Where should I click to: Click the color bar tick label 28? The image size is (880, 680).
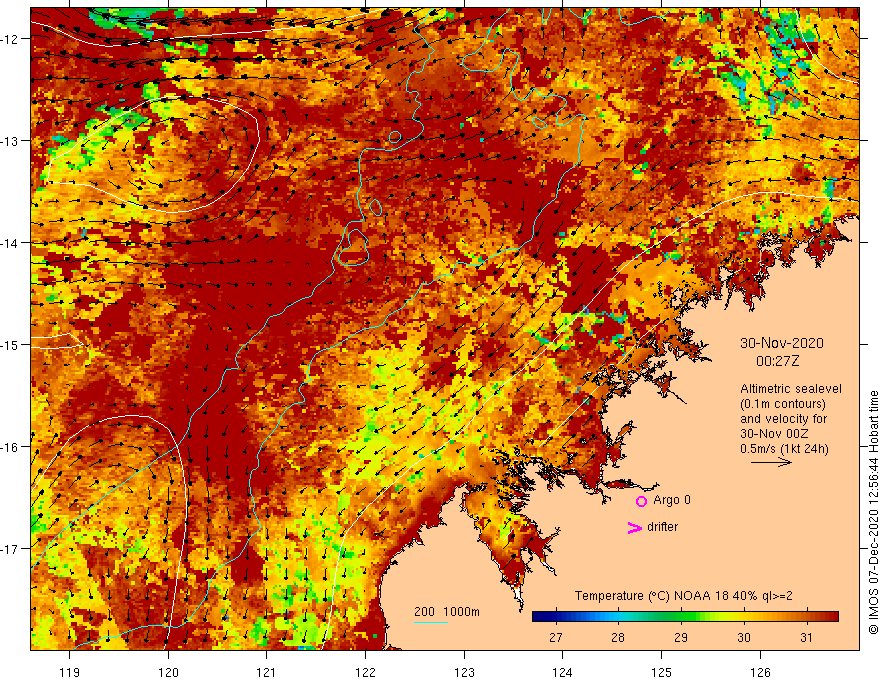(618, 637)
